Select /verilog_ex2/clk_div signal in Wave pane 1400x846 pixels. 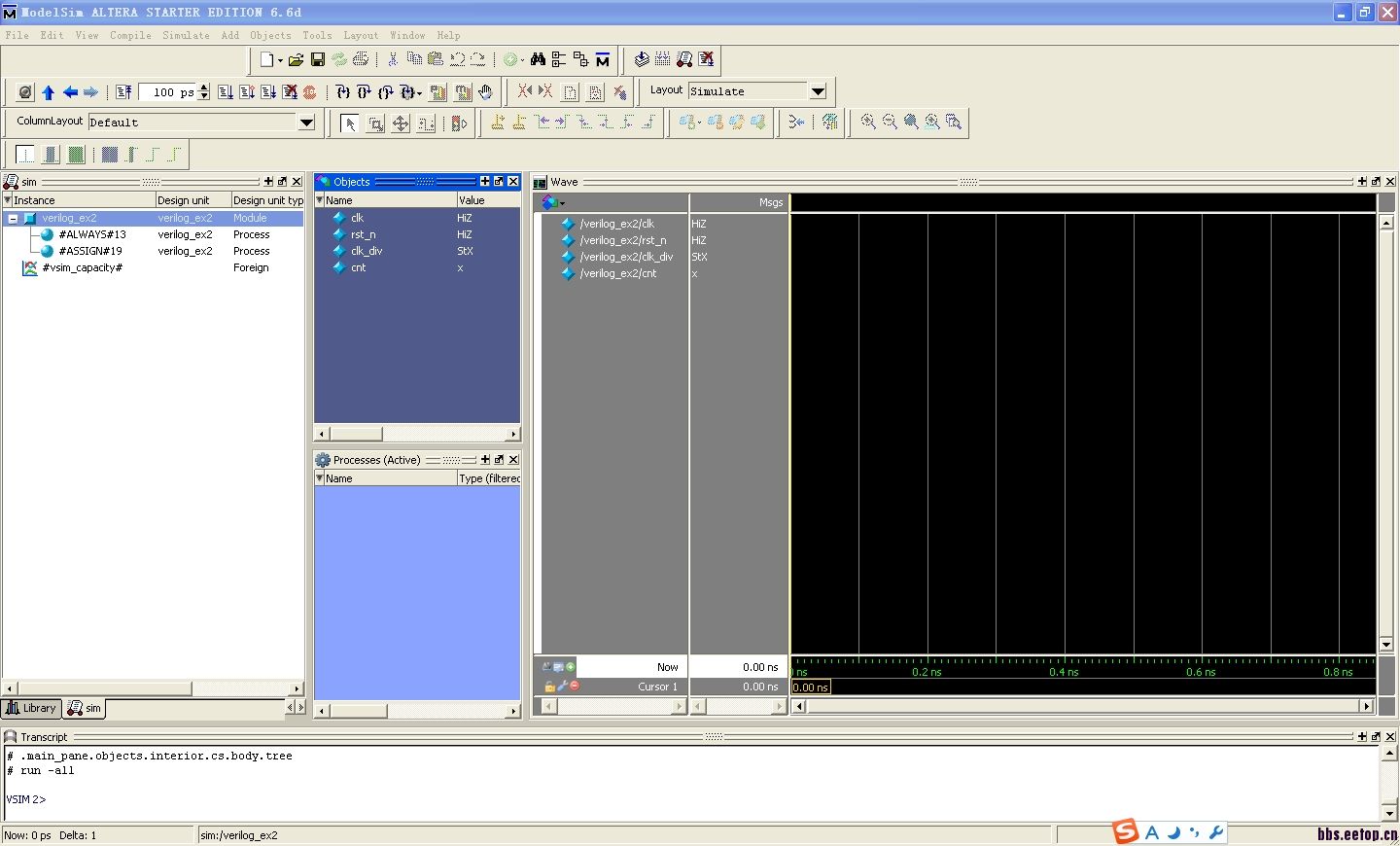(x=626, y=257)
